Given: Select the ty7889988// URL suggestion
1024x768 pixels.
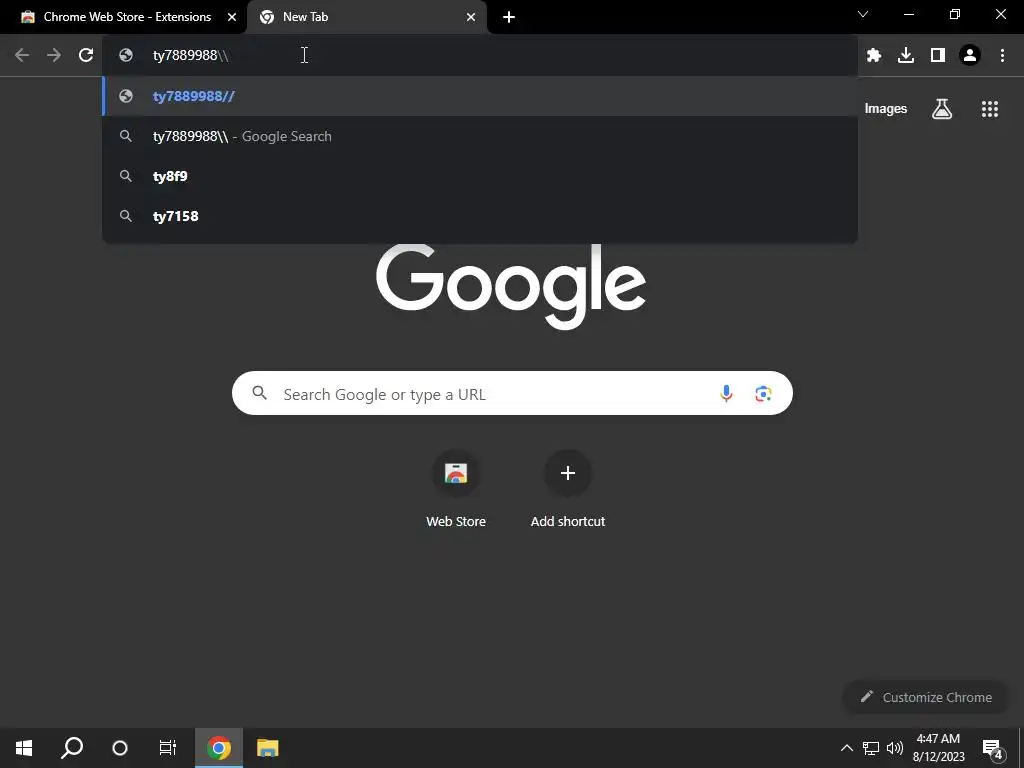Looking at the screenshot, I should [x=480, y=96].
